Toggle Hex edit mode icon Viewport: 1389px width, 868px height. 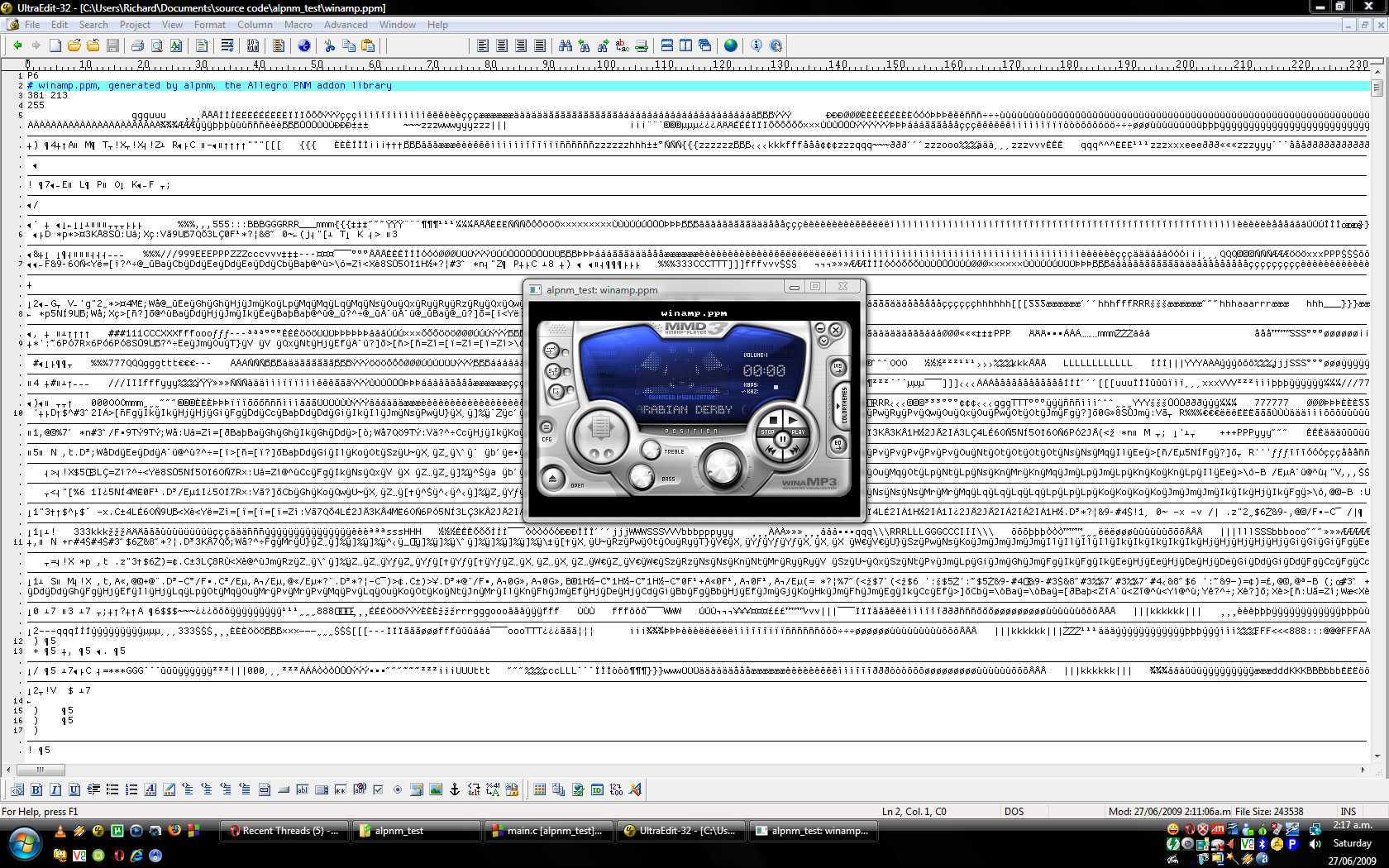253,45
